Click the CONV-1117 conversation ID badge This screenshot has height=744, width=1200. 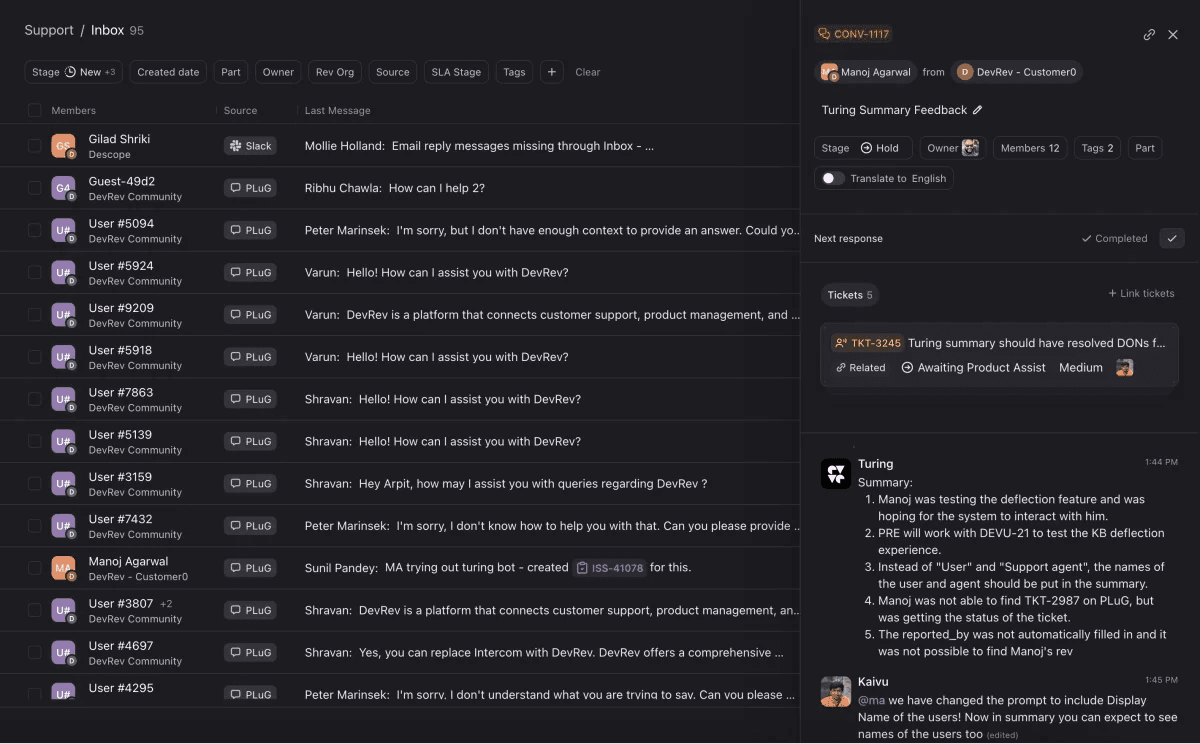853,34
